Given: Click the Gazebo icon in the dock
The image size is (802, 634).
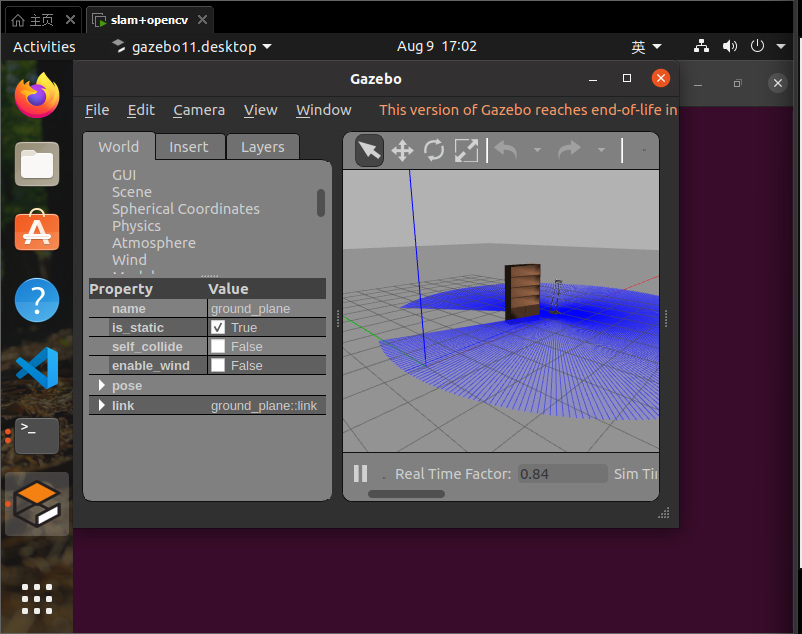Looking at the screenshot, I should 37,504.
